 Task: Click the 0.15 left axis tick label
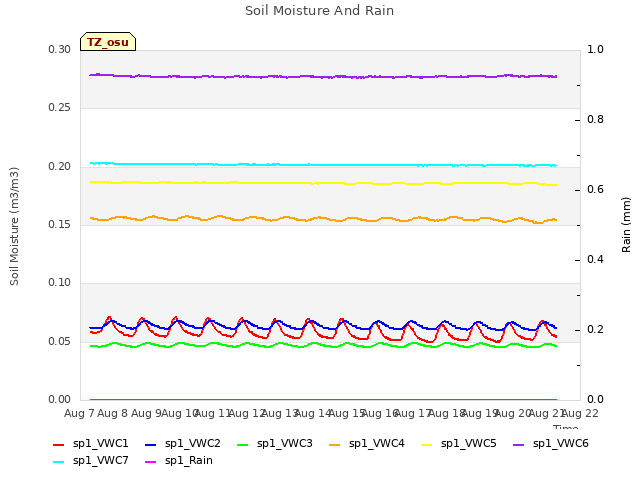point(60,224)
